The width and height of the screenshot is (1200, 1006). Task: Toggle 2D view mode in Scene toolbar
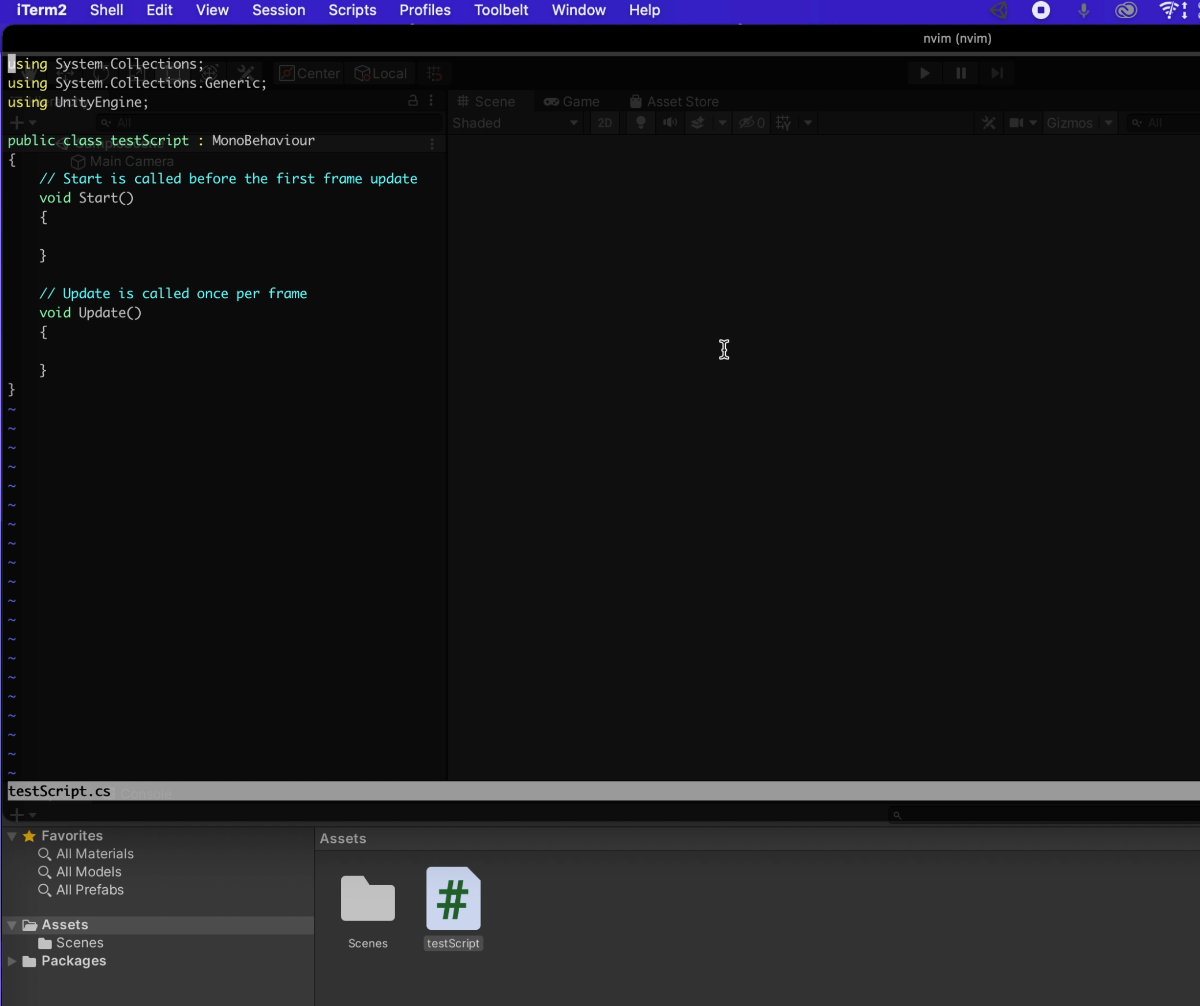(605, 123)
